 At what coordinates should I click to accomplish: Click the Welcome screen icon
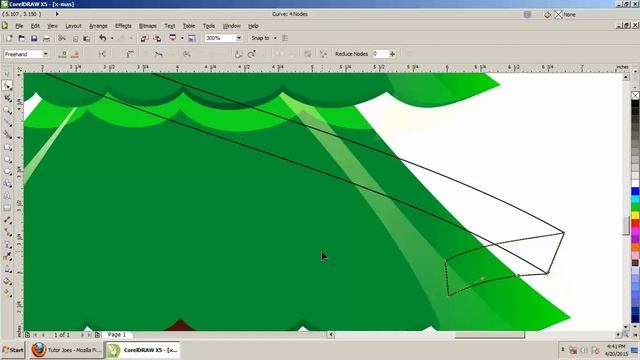pyautogui.click(x=191, y=38)
